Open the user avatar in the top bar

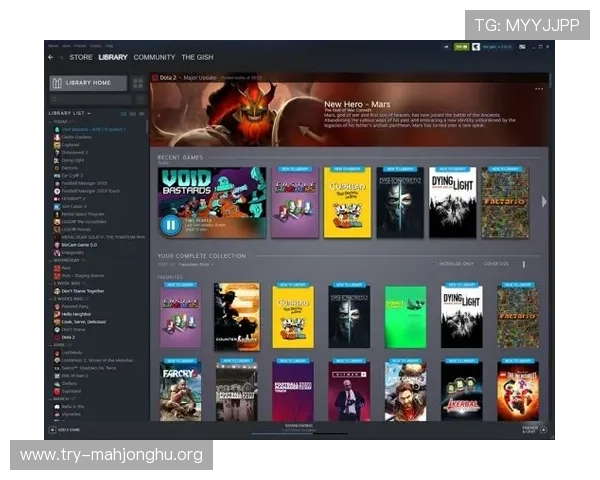pyautogui.click(x=476, y=47)
